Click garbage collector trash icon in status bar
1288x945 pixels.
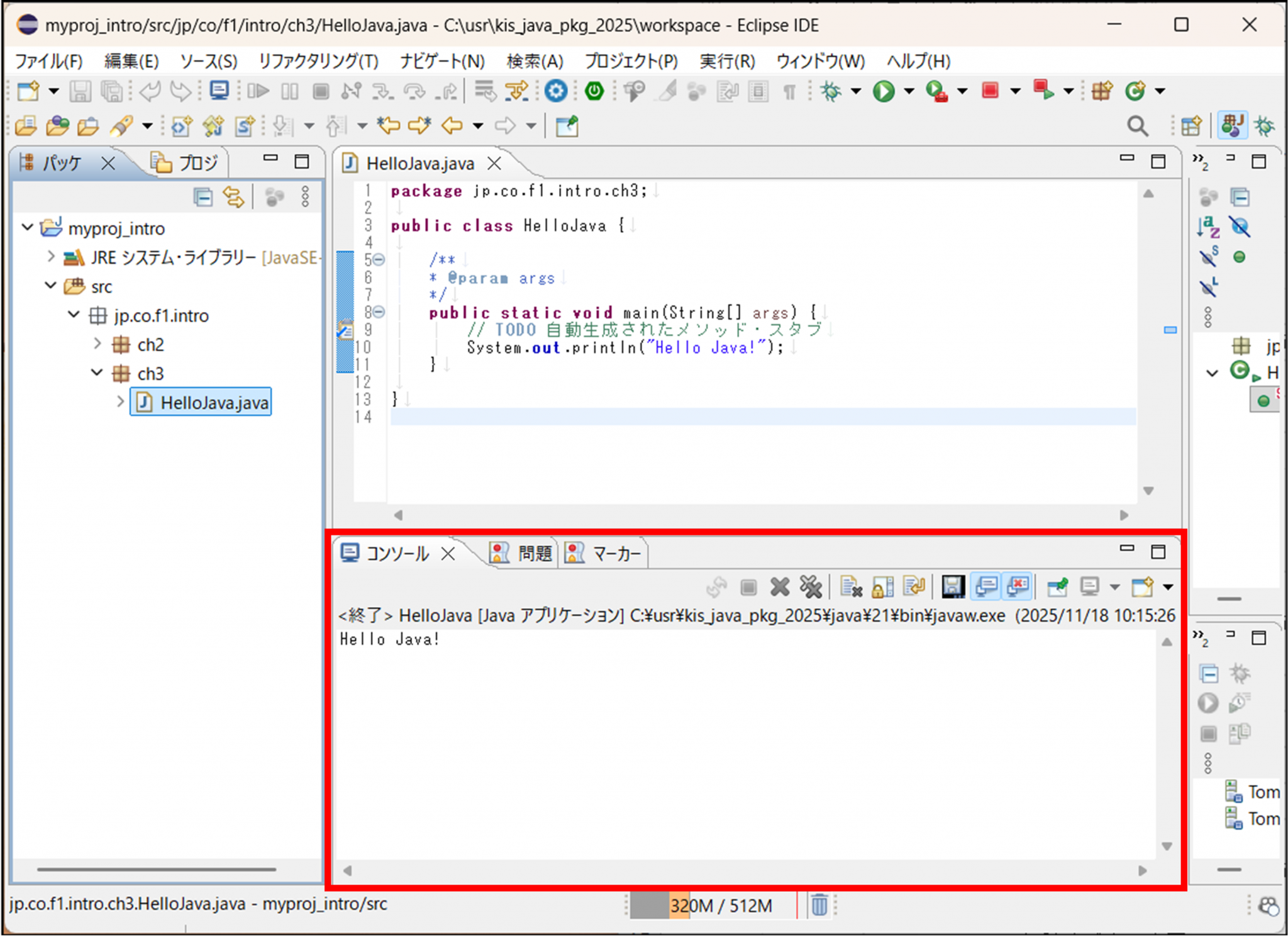pyautogui.click(x=819, y=905)
